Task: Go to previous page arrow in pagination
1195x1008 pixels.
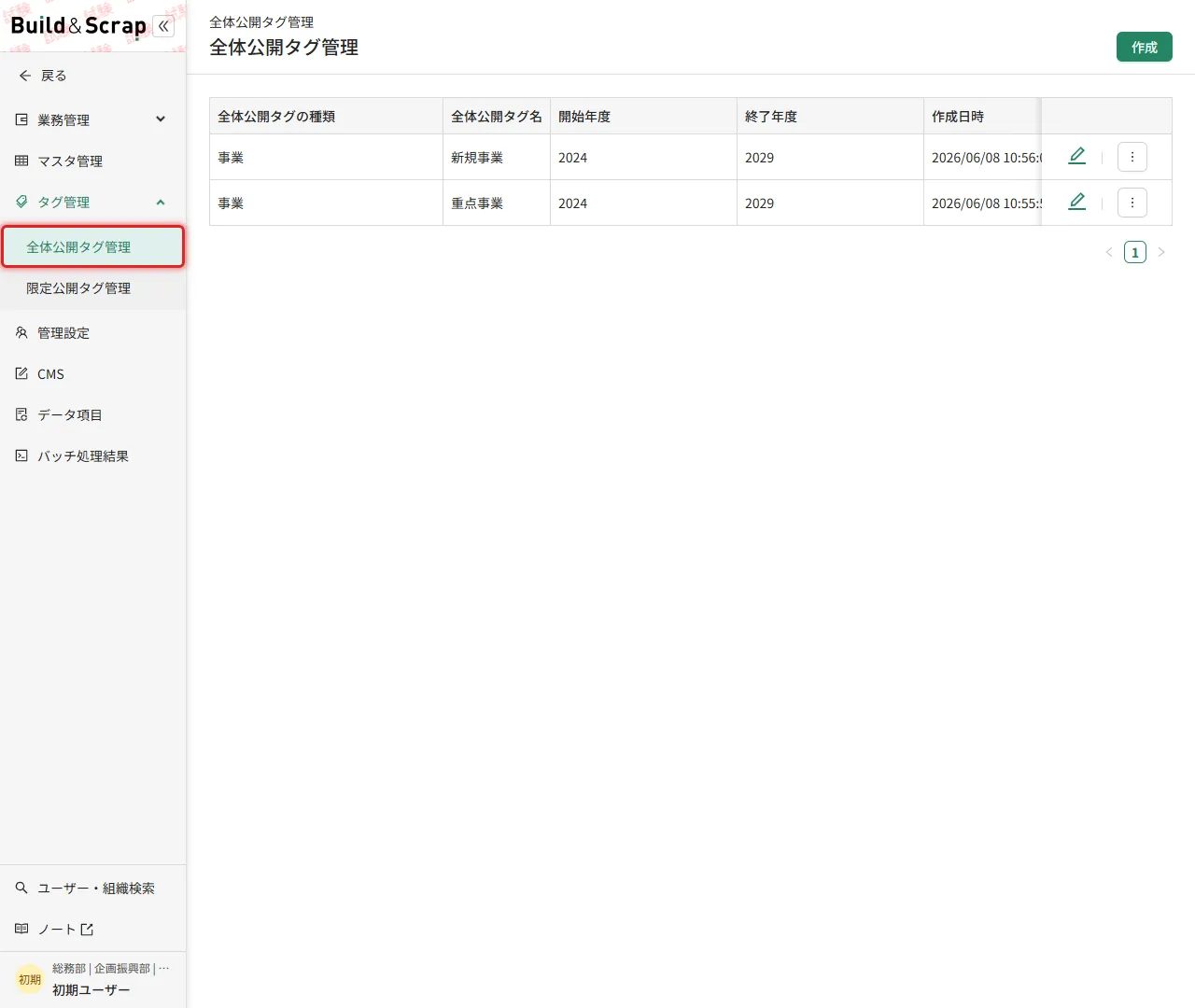Action: [x=1109, y=252]
